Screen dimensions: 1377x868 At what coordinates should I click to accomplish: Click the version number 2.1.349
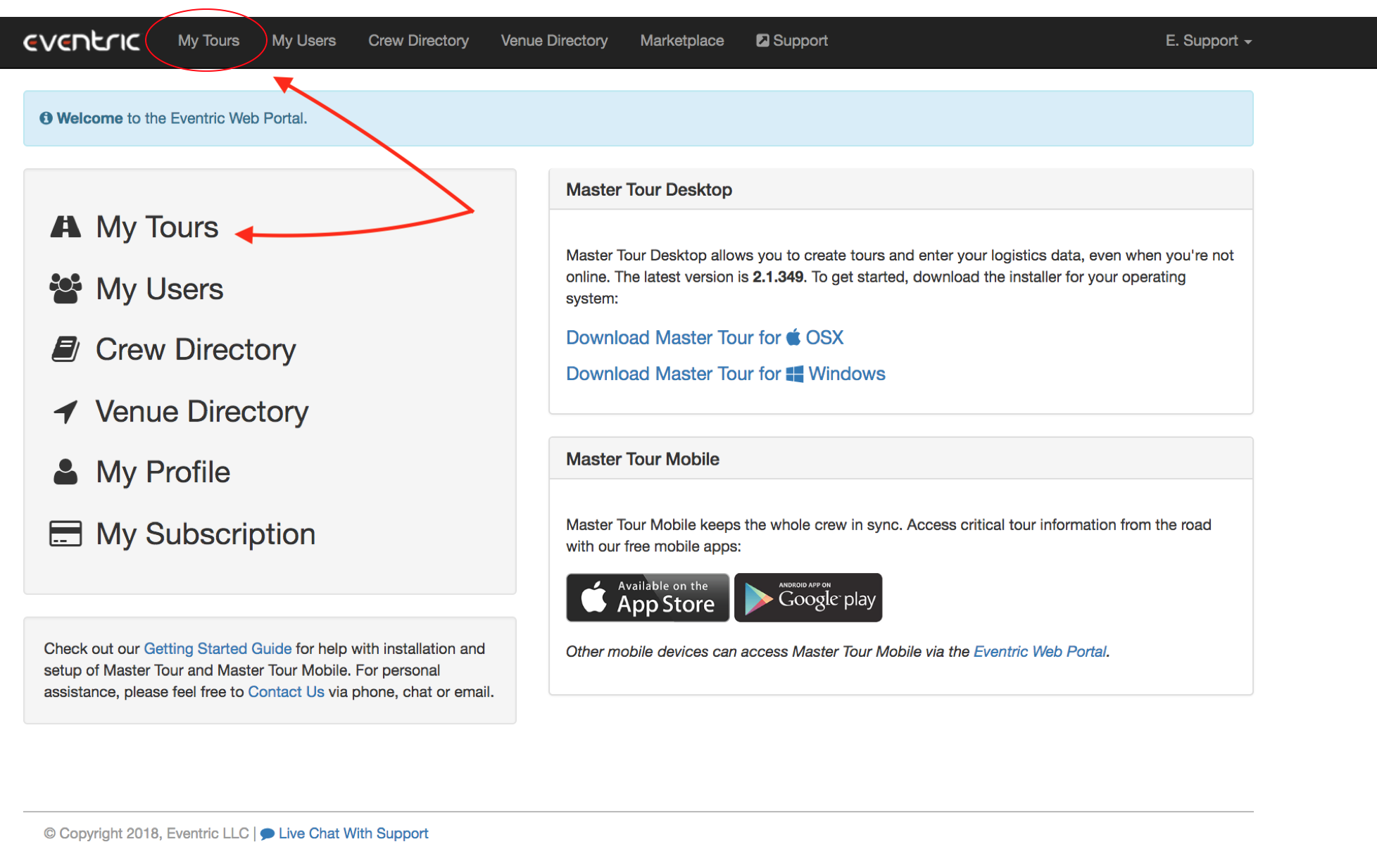click(x=778, y=277)
